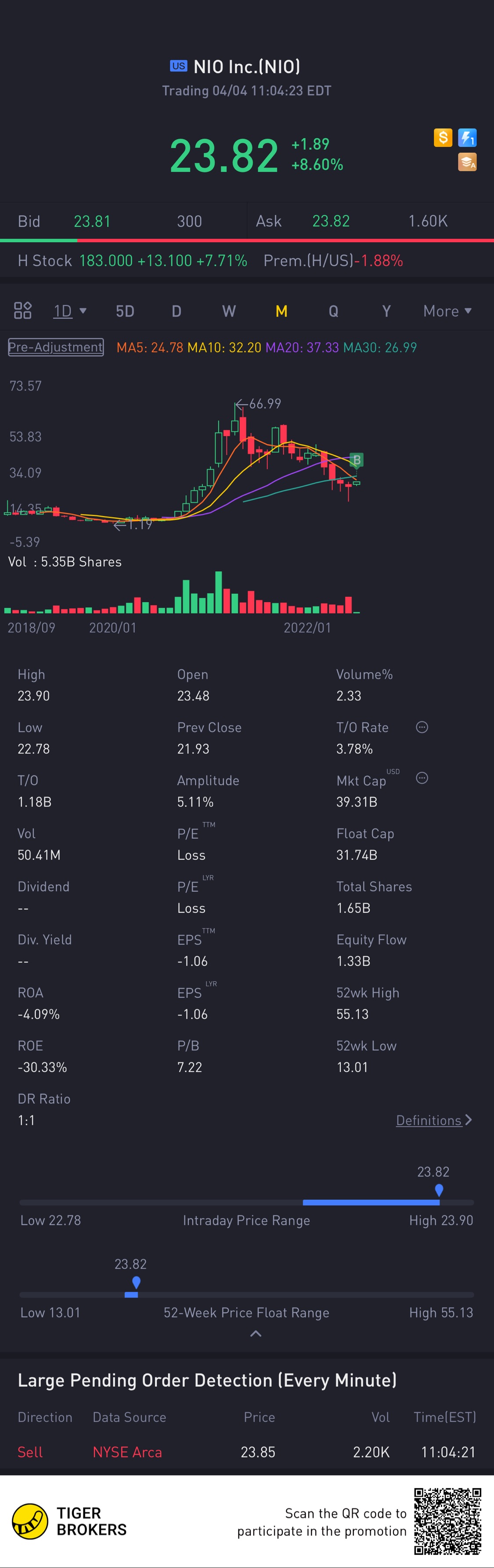Image resolution: width=494 pixels, height=1568 pixels.
Task: Tap the T/O Rate info bubble icon
Action: (422, 728)
